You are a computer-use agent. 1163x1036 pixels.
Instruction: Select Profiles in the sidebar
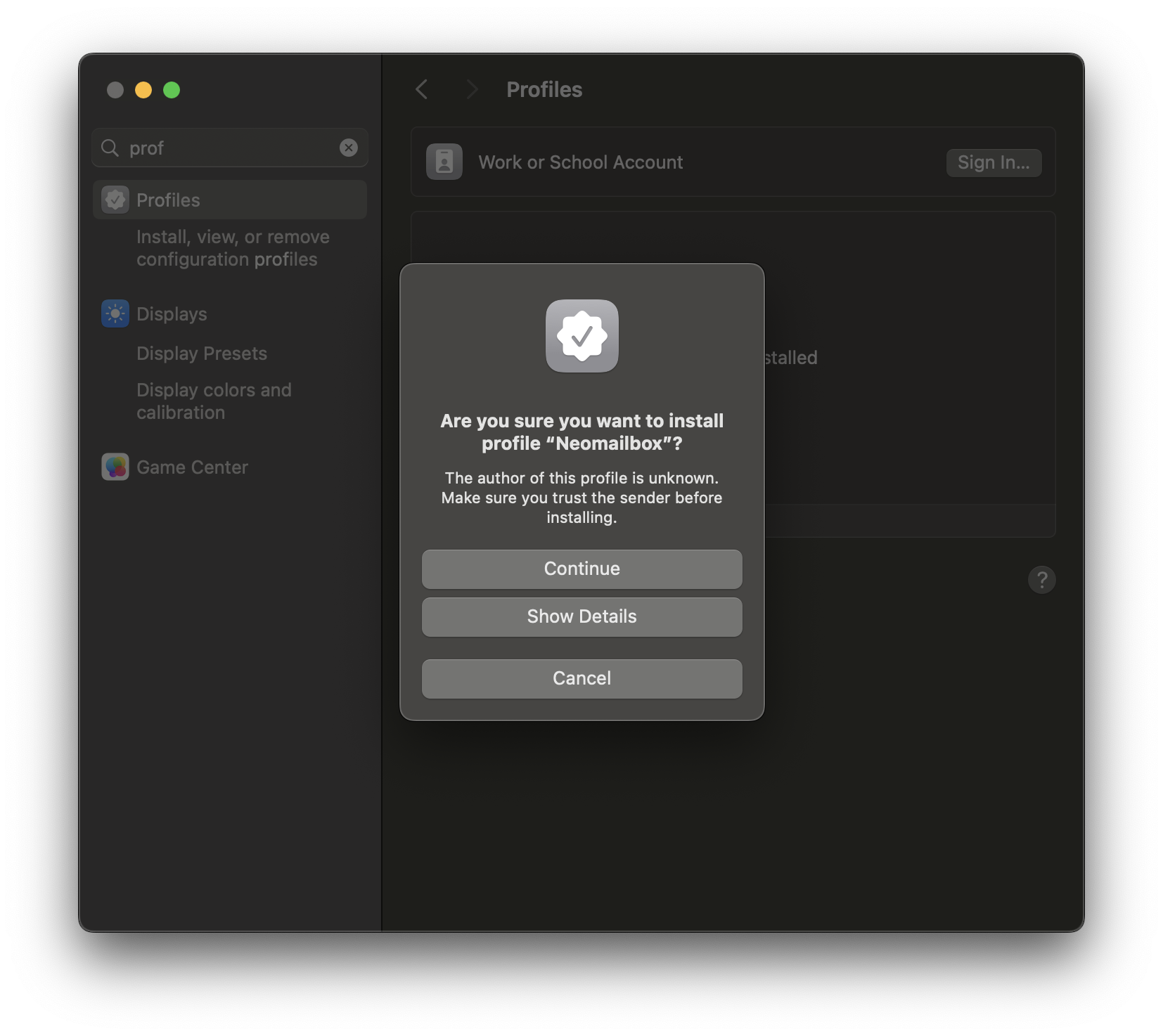[230, 200]
